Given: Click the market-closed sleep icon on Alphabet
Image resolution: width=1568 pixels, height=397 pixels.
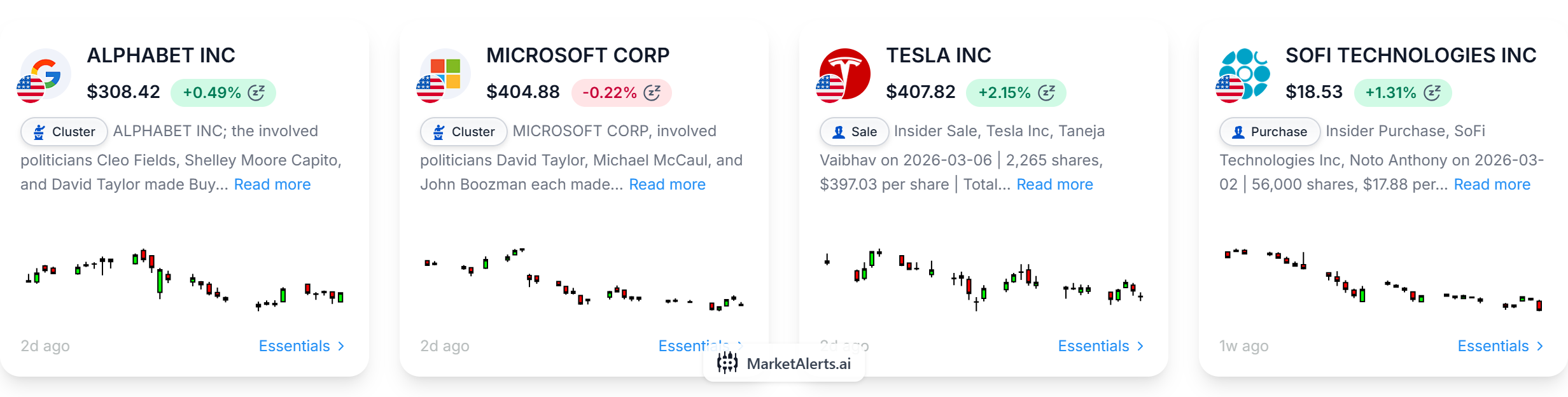Looking at the screenshot, I should pos(256,93).
